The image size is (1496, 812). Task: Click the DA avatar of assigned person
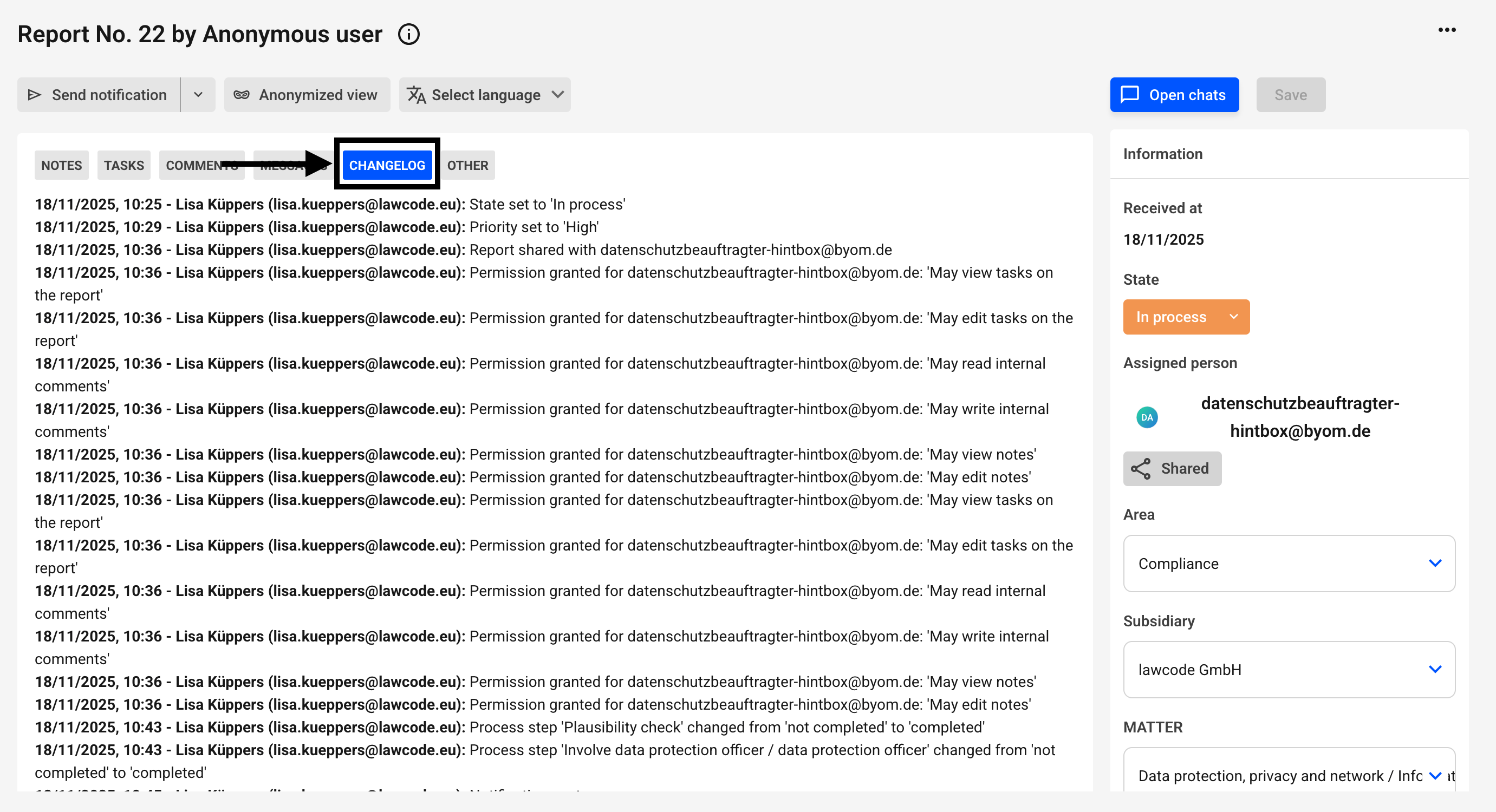(1147, 417)
